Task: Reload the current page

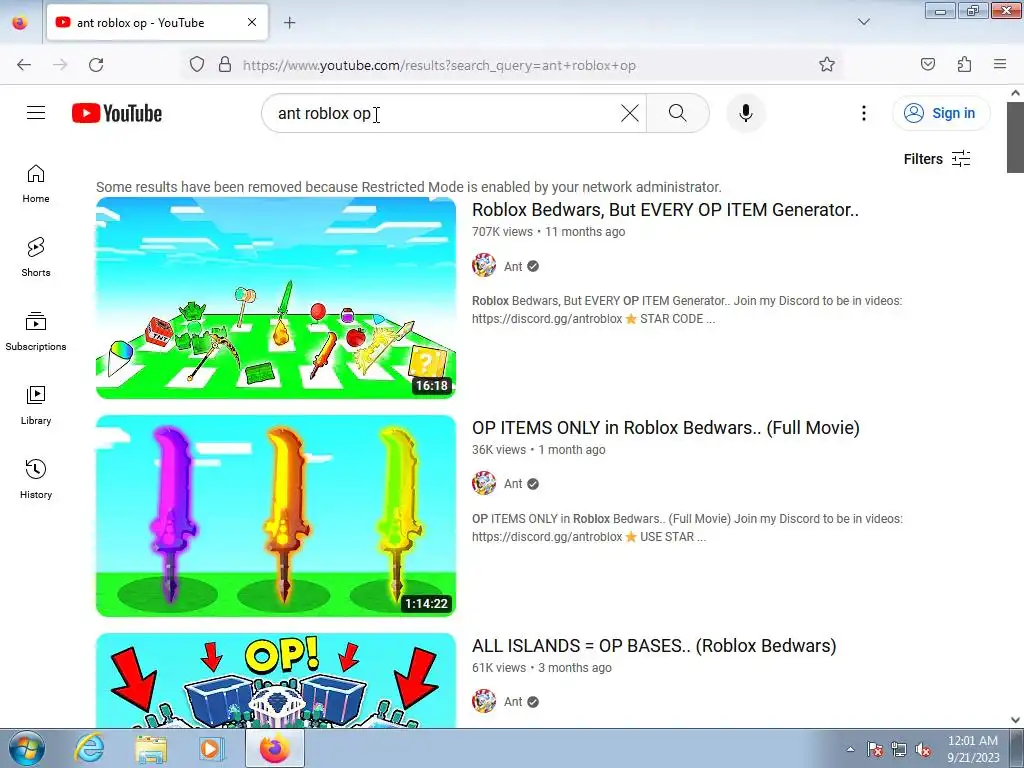Action: [x=96, y=64]
